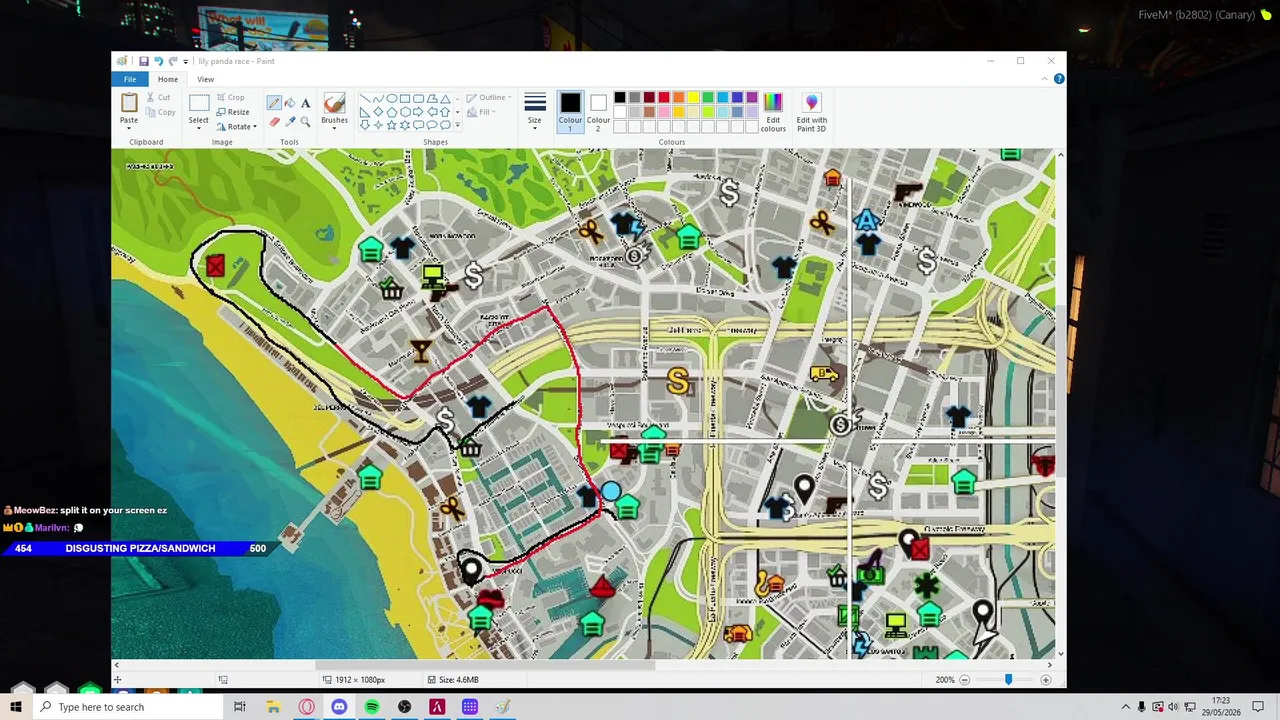Viewport: 1280px width, 720px height.
Task: Open Edit with Paint 3D
Action: (811, 111)
